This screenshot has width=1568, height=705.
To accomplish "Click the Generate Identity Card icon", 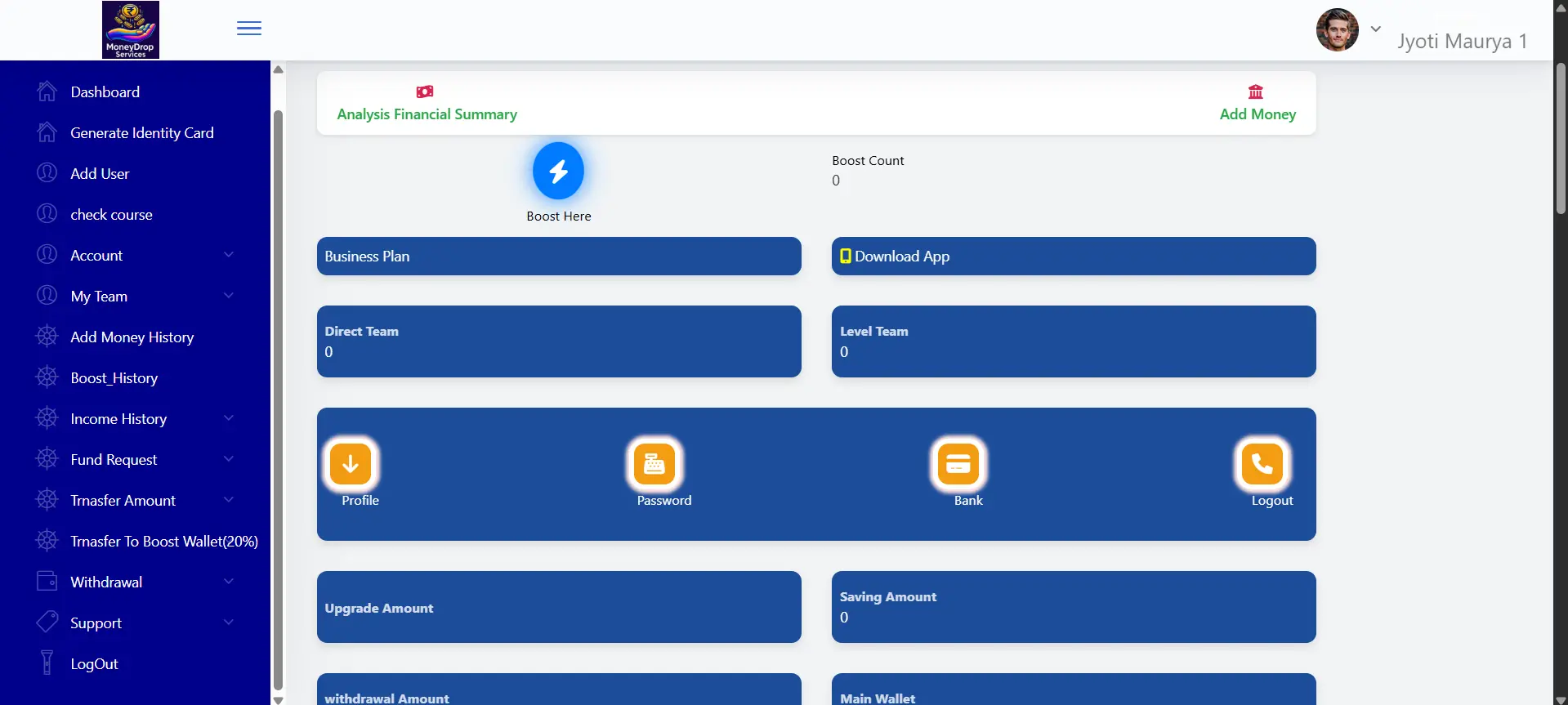I will (x=47, y=132).
